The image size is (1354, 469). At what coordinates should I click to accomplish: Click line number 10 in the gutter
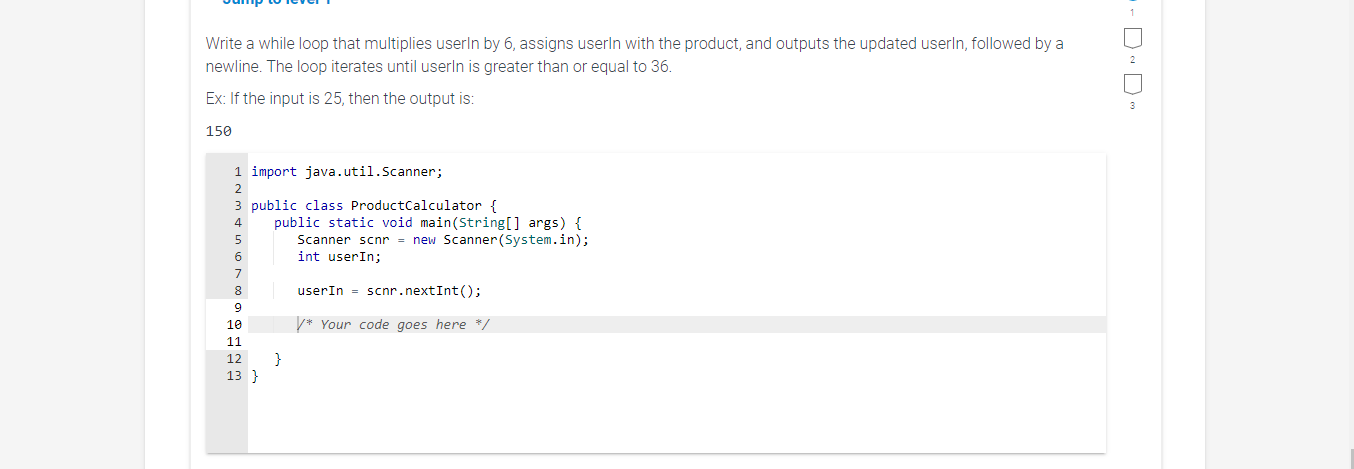pos(235,325)
